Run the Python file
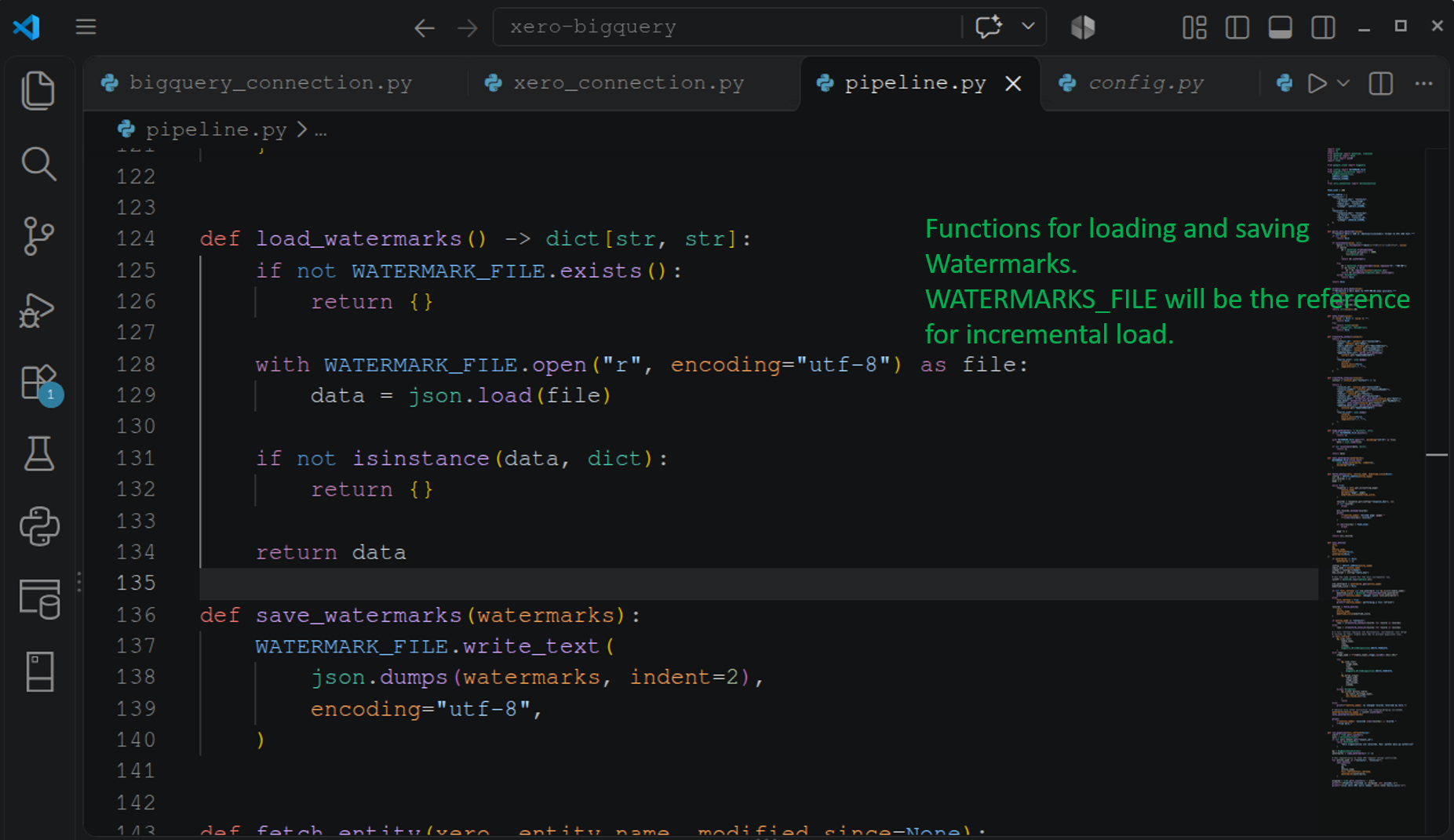The height and width of the screenshot is (840, 1454). tap(1317, 83)
